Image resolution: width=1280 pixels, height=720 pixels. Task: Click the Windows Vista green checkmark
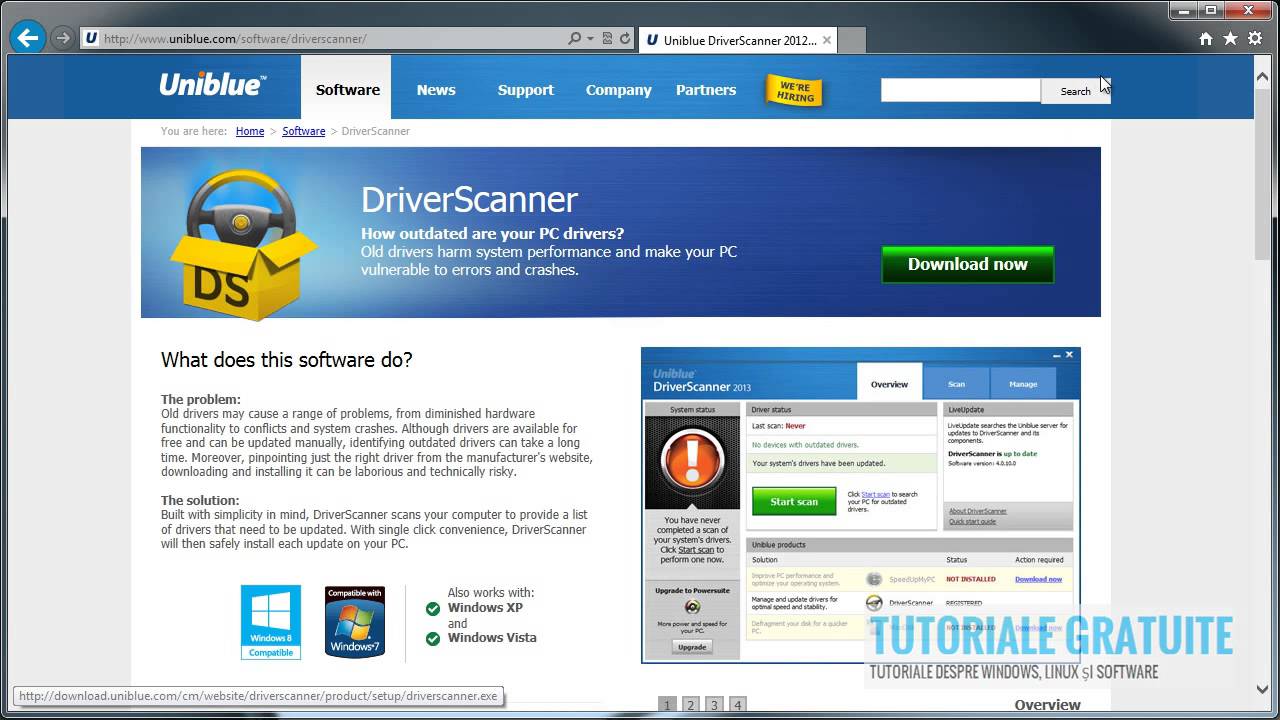[433, 638]
